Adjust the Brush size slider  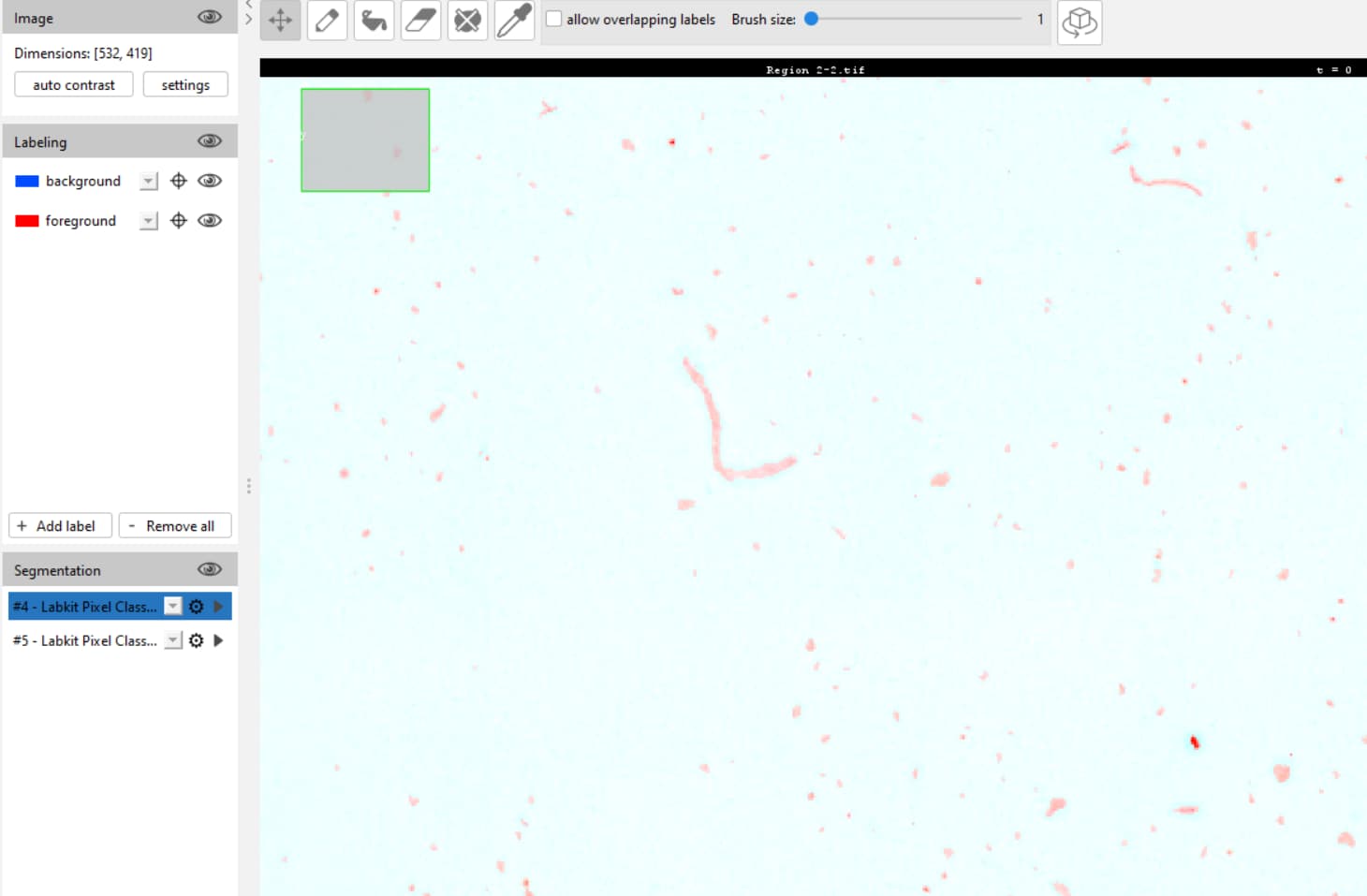pyautogui.click(x=810, y=18)
